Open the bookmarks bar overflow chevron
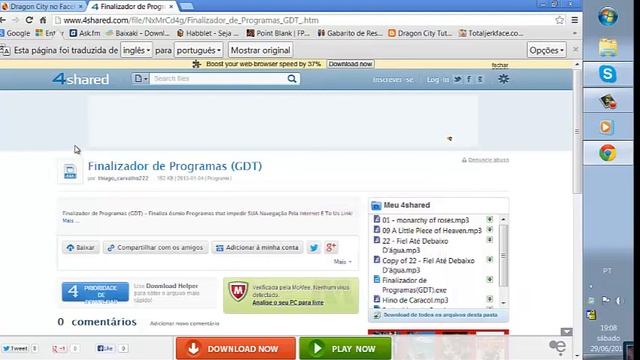This screenshot has width=640, height=360. pos(575,33)
